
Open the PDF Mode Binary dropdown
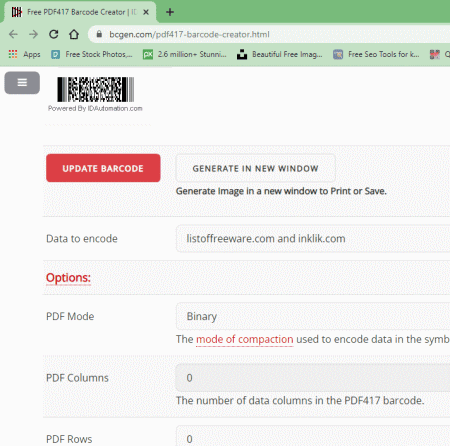(313, 316)
